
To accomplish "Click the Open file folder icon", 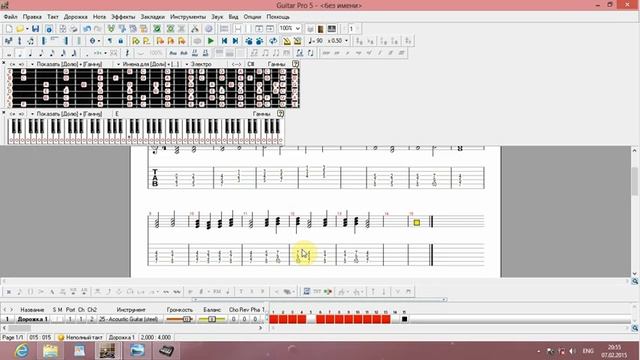I will 20,29.
